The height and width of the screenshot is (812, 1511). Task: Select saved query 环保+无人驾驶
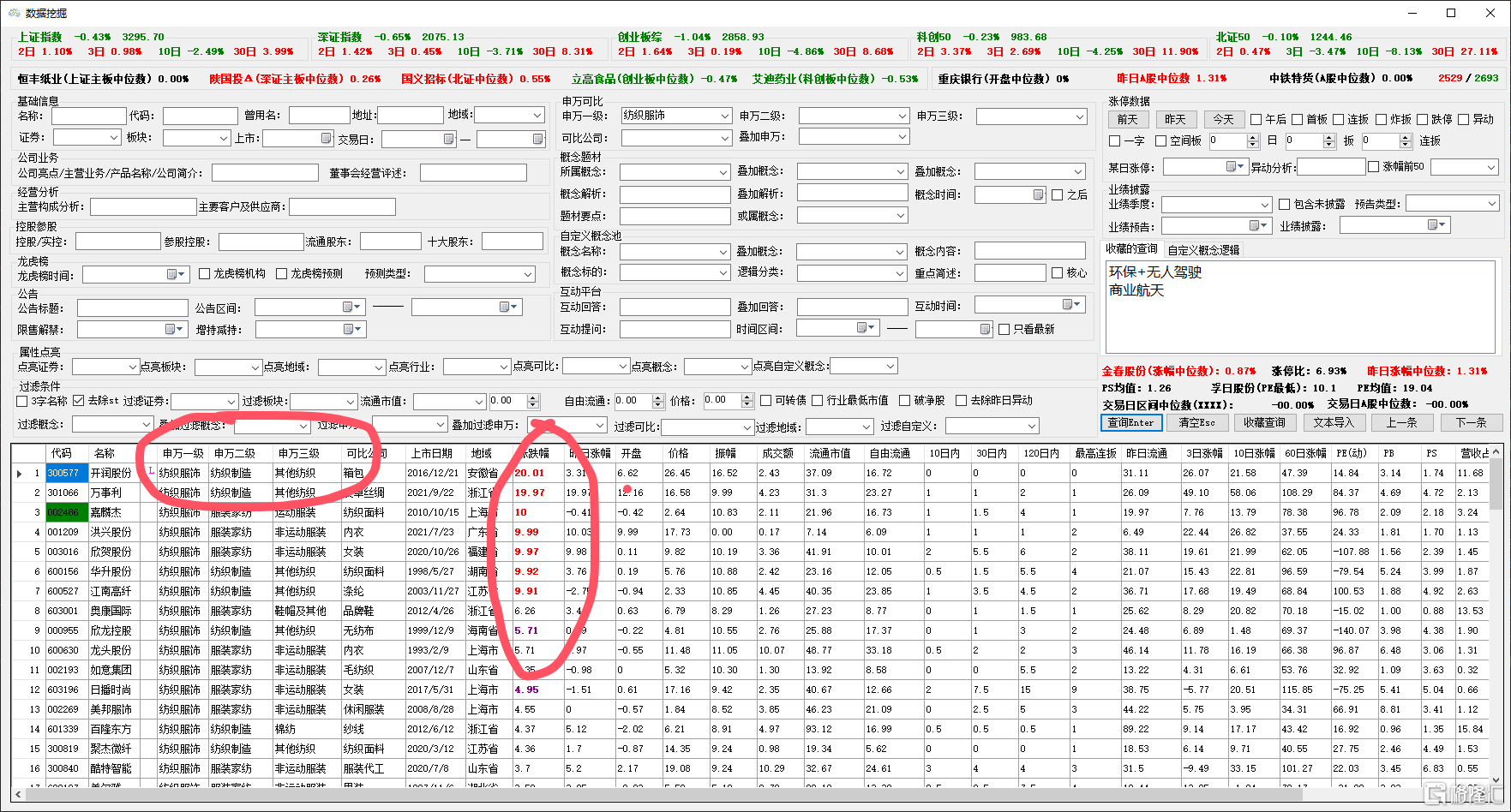(x=1155, y=272)
